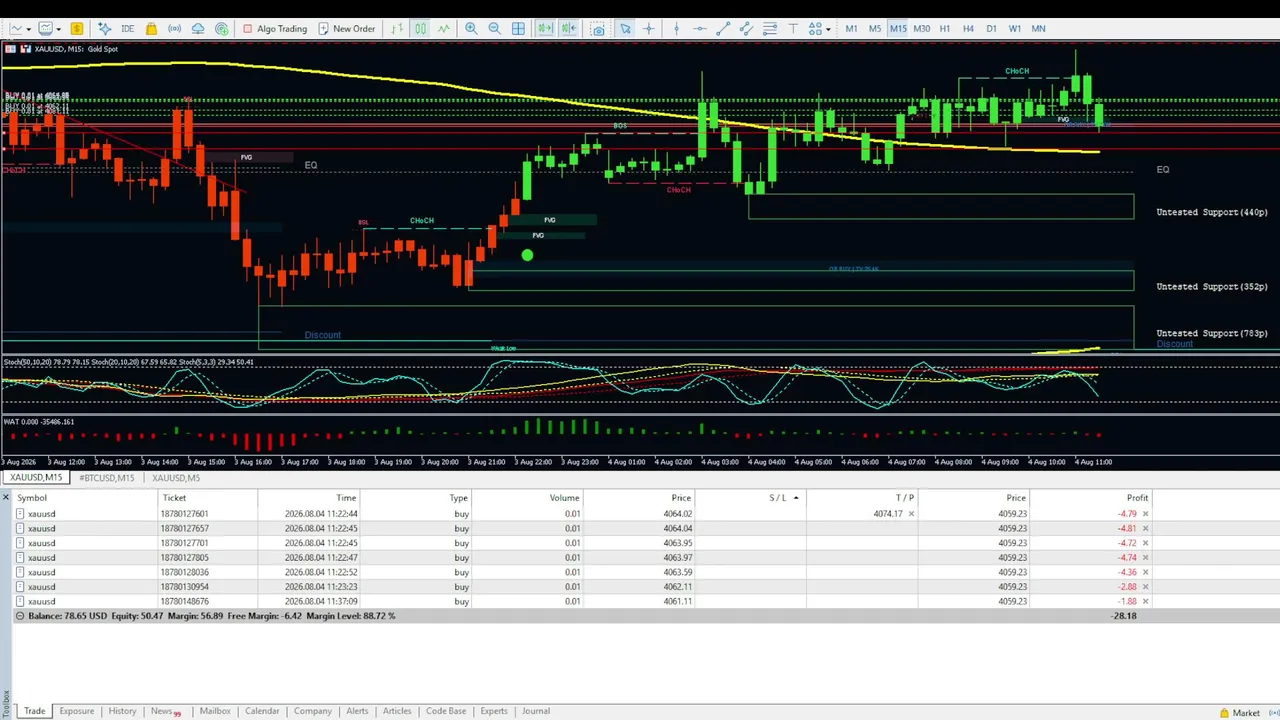Switch chart to M30 timeframe
1280x720 pixels.
921,29
